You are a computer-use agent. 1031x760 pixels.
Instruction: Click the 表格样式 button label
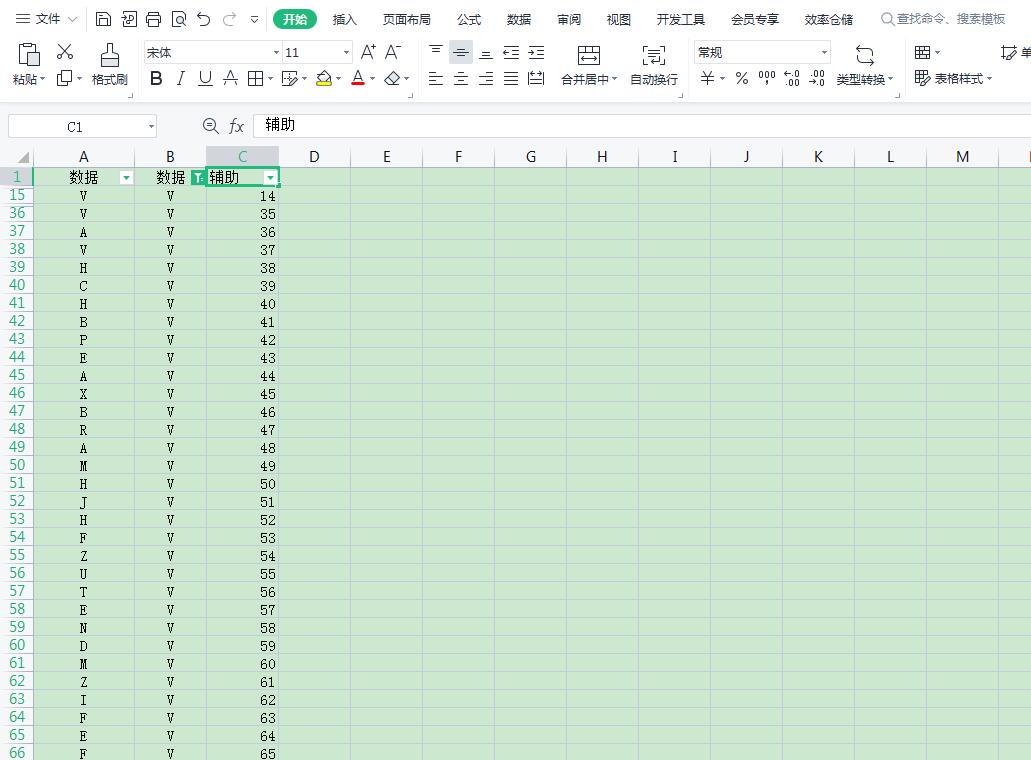[x=959, y=79]
